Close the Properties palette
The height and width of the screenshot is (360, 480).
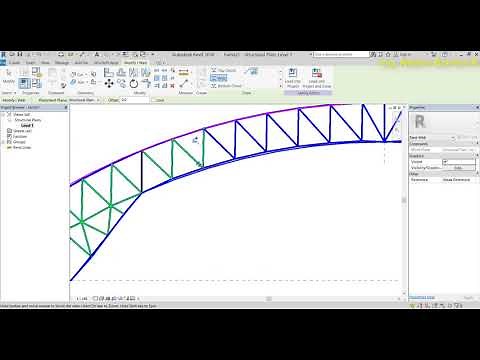[477, 107]
